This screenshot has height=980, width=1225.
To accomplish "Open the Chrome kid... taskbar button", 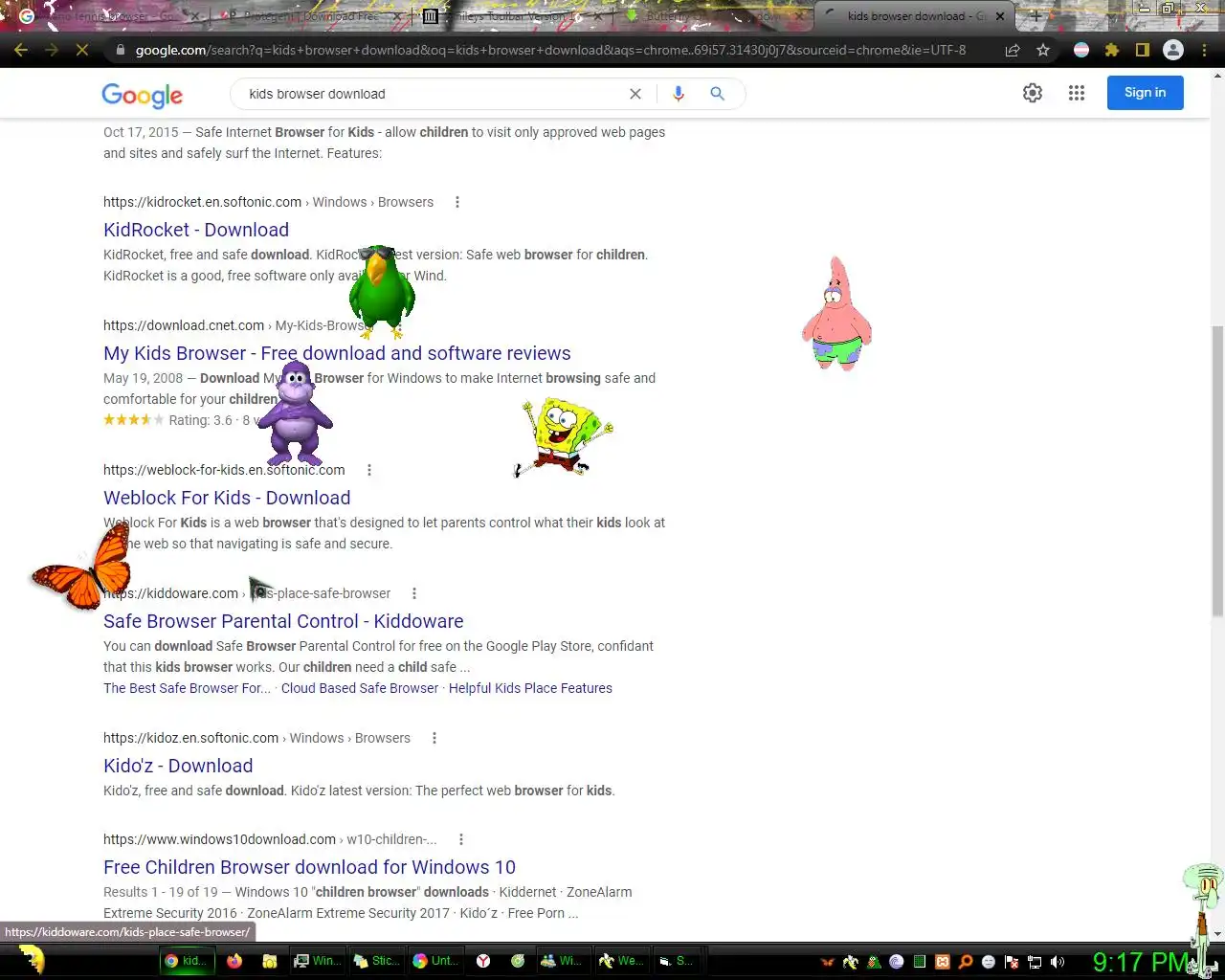I will coord(186,961).
